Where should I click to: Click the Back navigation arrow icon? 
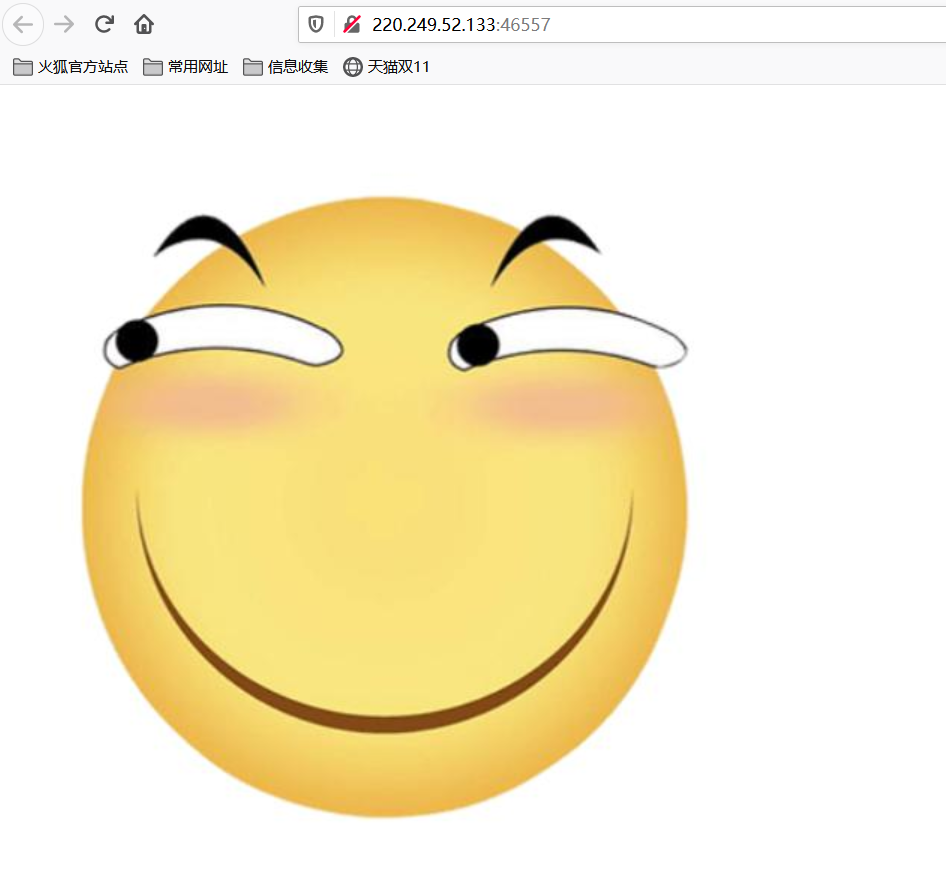click(23, 24)
